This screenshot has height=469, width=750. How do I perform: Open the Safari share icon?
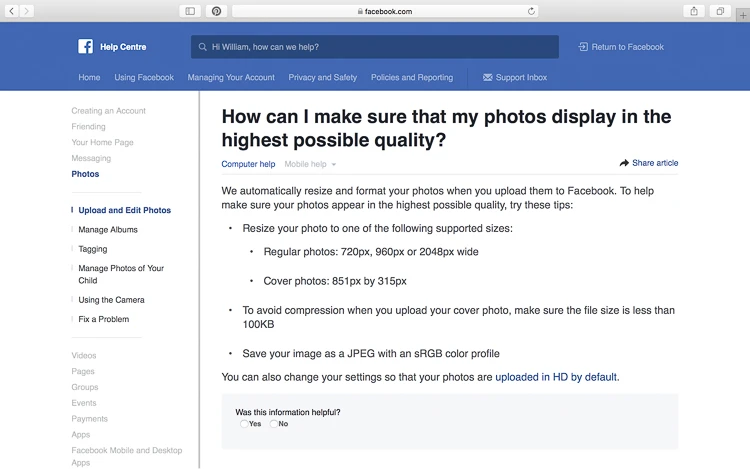(x=694, y=11)
